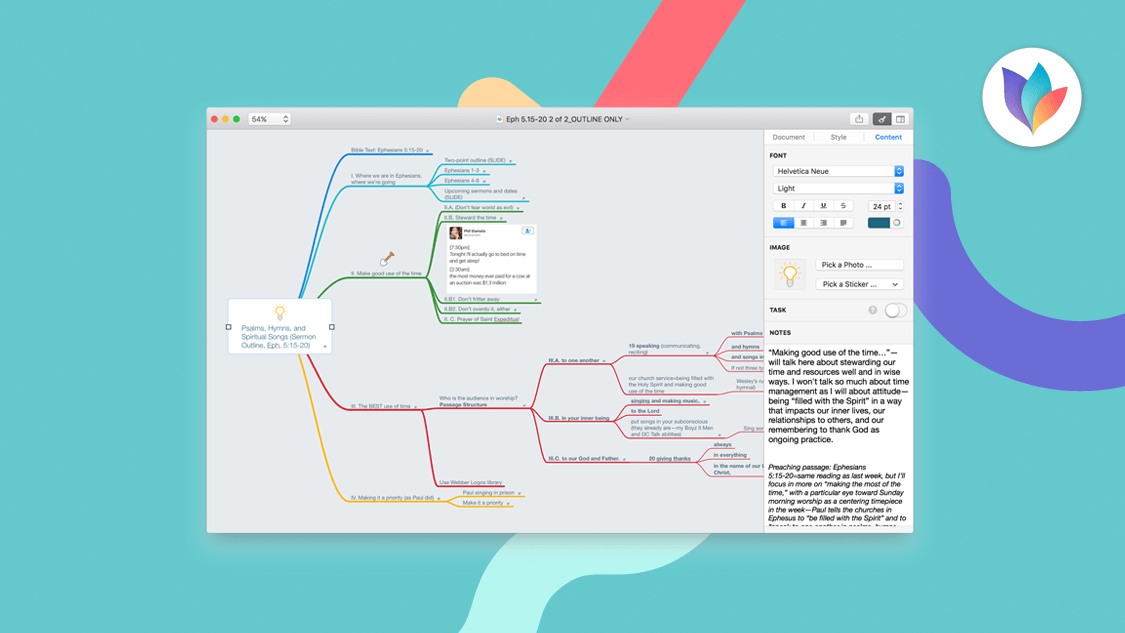Open the Light font weight dropdown
This screenshot has width=1125, height=633.
pyautogui.click(x=839, y=188)
